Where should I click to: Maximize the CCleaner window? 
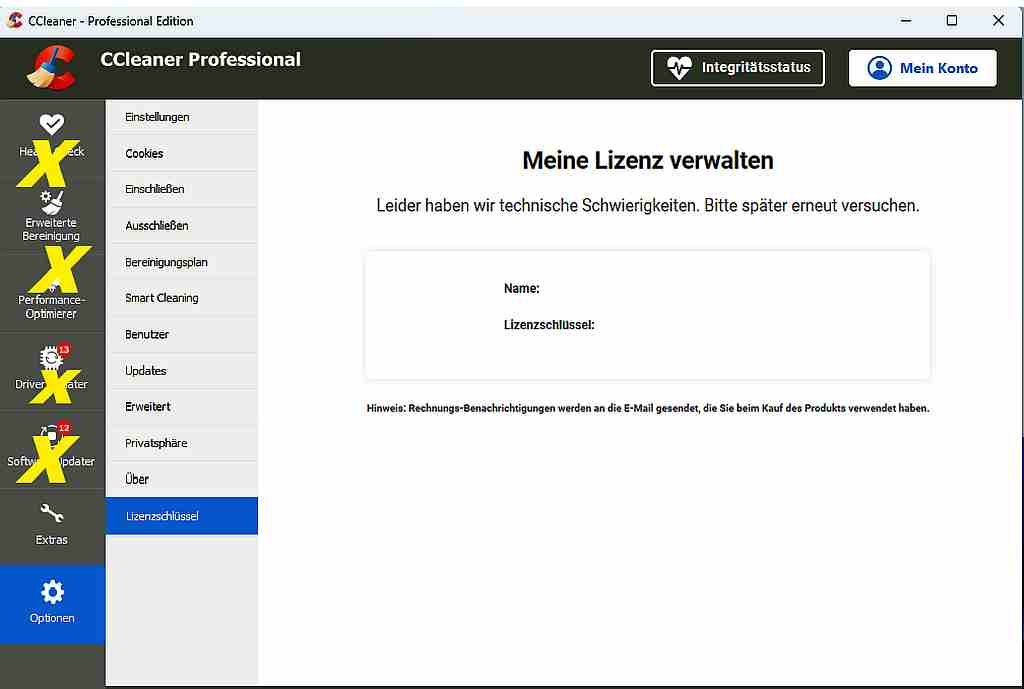point(952,20)
